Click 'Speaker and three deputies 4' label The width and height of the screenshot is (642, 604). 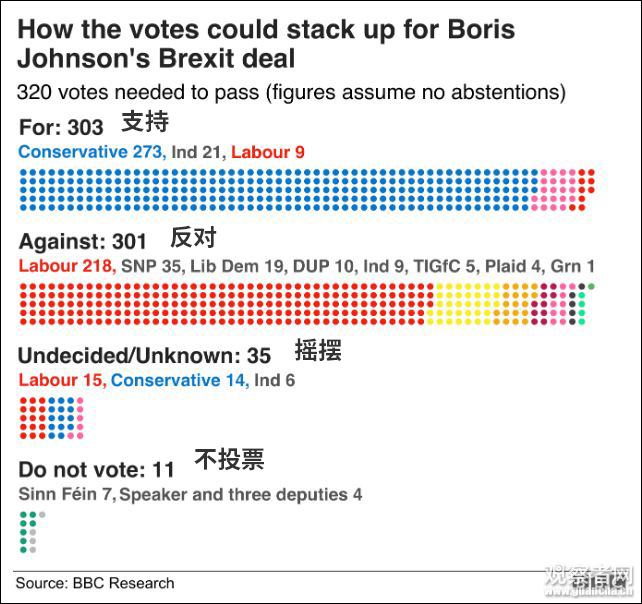[241, 494]
